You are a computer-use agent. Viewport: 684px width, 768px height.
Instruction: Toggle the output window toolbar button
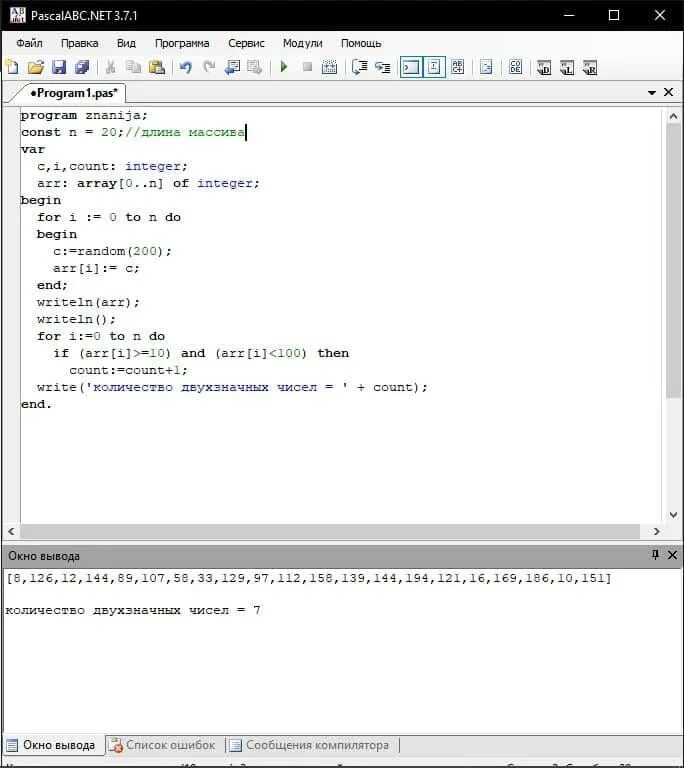(x=411, y=67)
